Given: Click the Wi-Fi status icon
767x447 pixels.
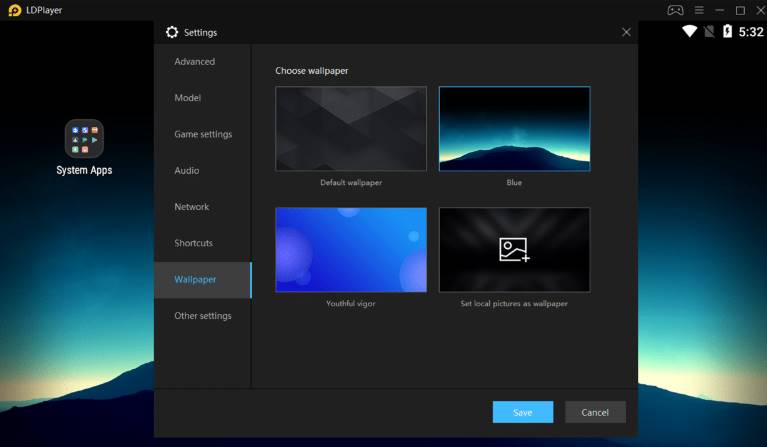Looking at the screenshot, I should (689, 32).
